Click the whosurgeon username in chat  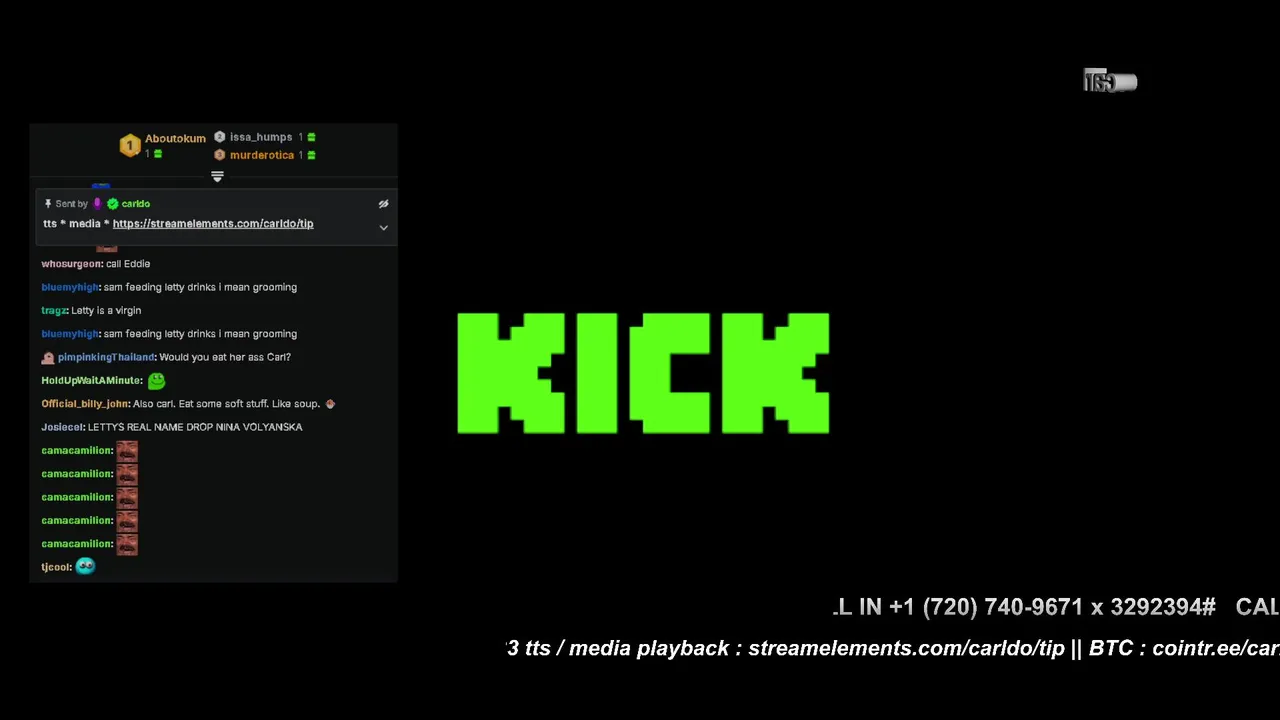click(72, 264)
